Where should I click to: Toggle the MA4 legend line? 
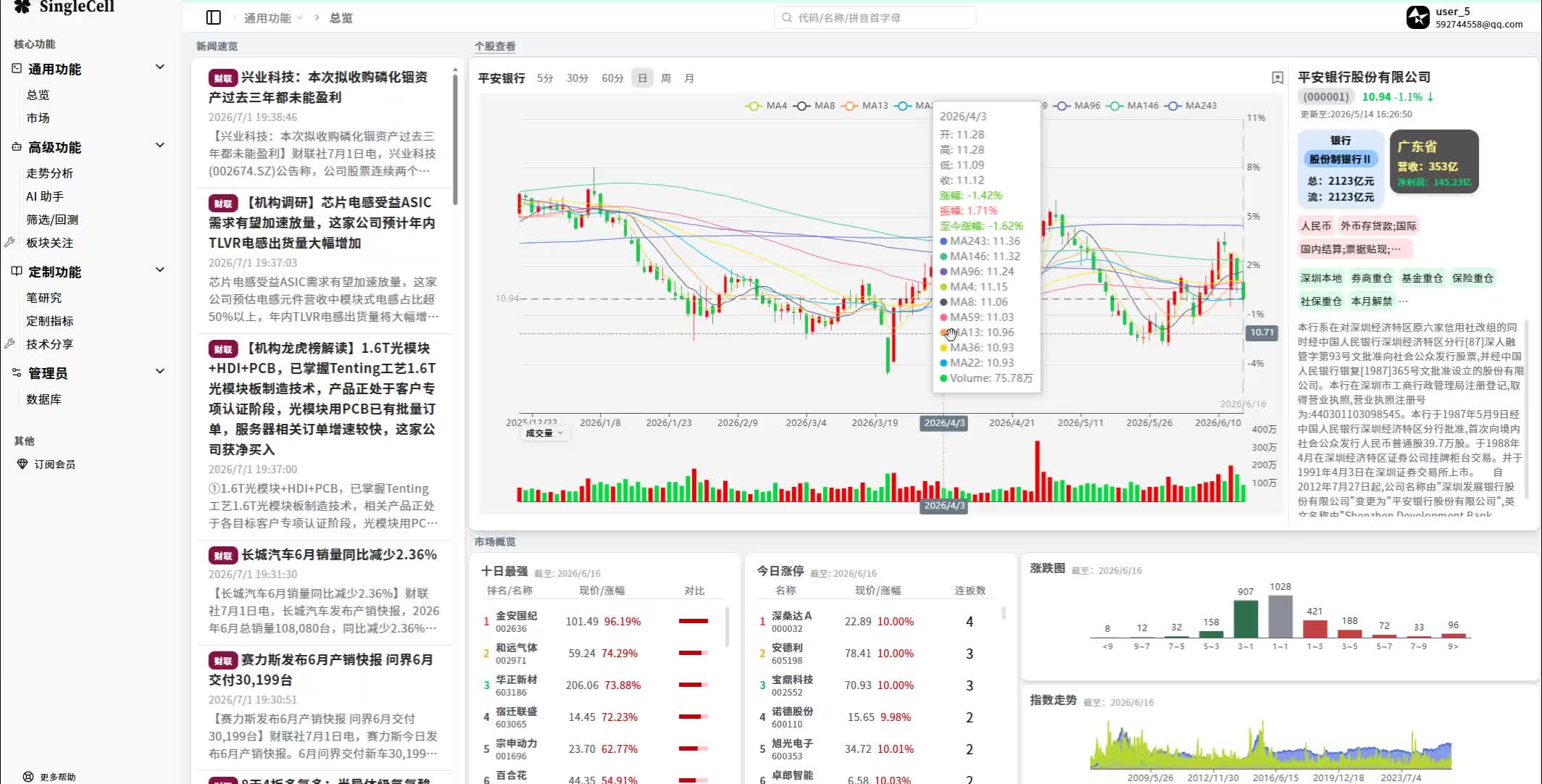pos(766,106)
